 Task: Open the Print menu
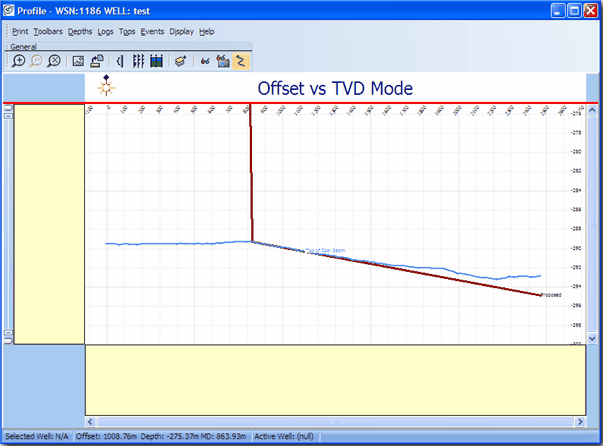[20, 32]
